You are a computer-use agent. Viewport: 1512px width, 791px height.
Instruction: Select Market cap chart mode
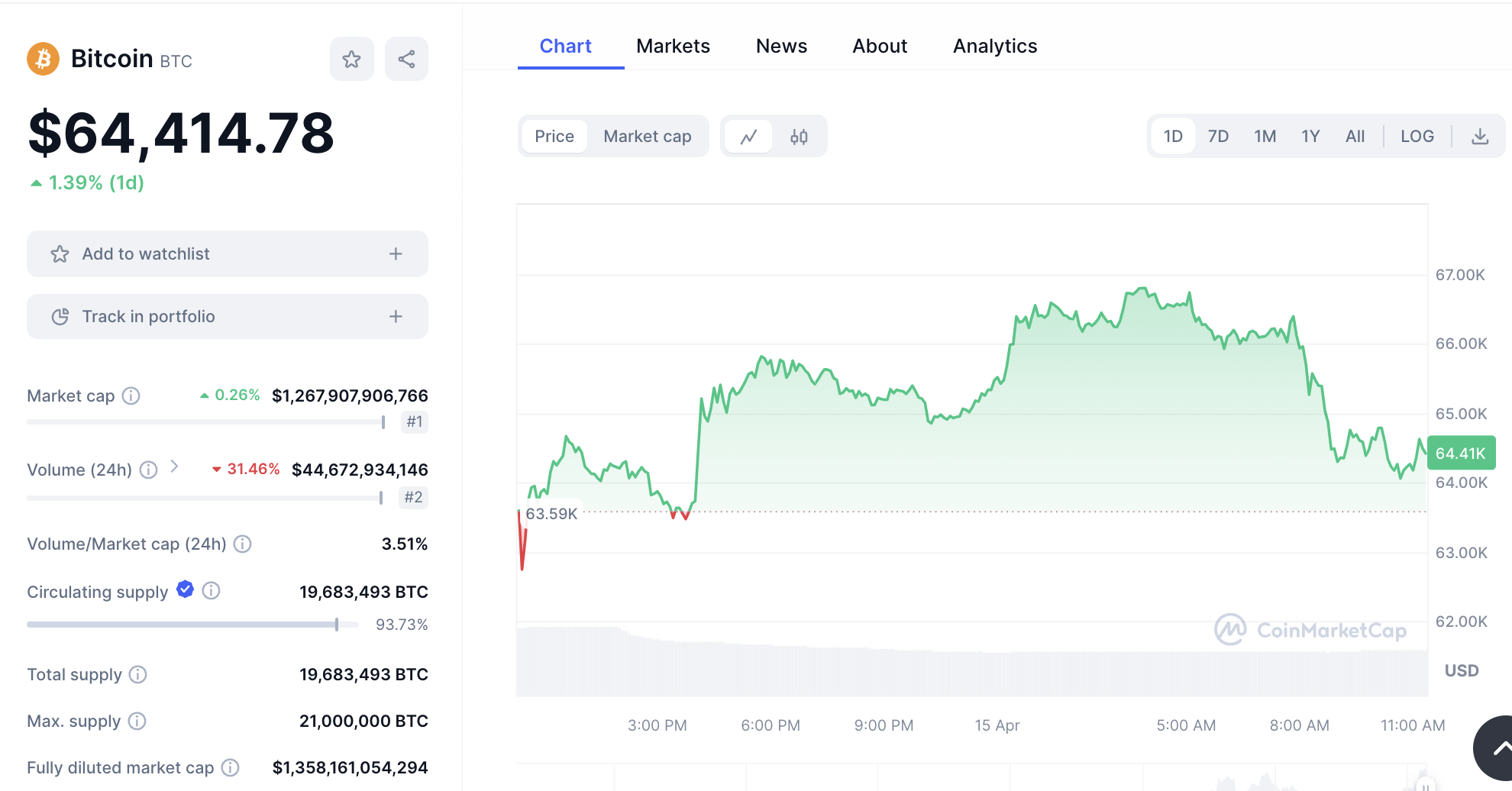click(x=647, y=137)
